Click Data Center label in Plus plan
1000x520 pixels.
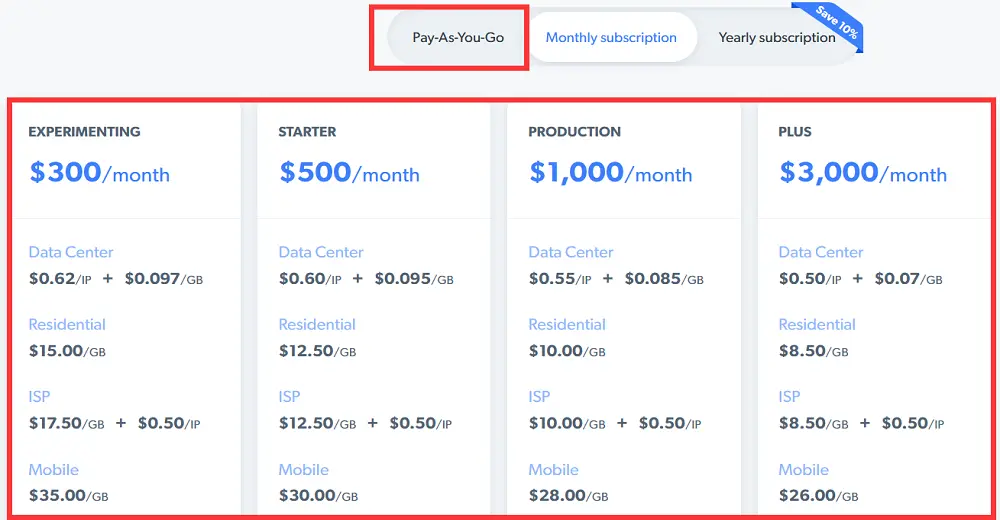pyautogui.click(x=821, y=252)
